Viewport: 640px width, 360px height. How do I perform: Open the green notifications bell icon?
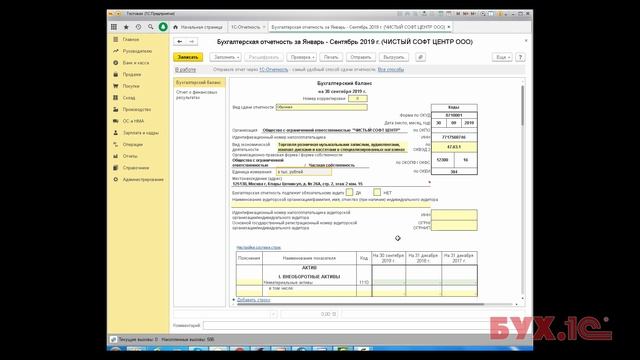(x=163, y=27)
